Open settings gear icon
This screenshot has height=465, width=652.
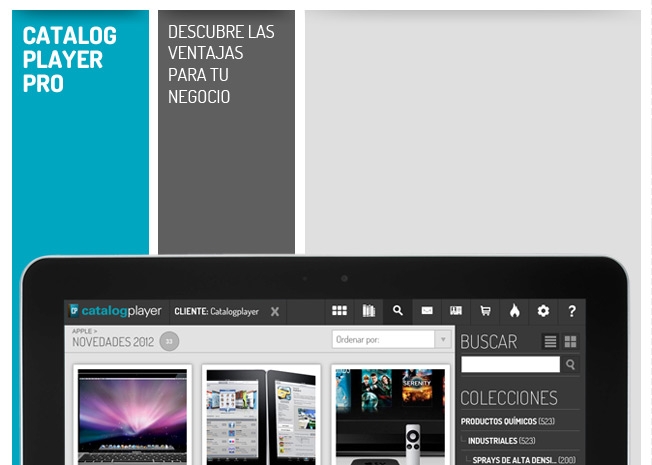[x=543, y=311]
